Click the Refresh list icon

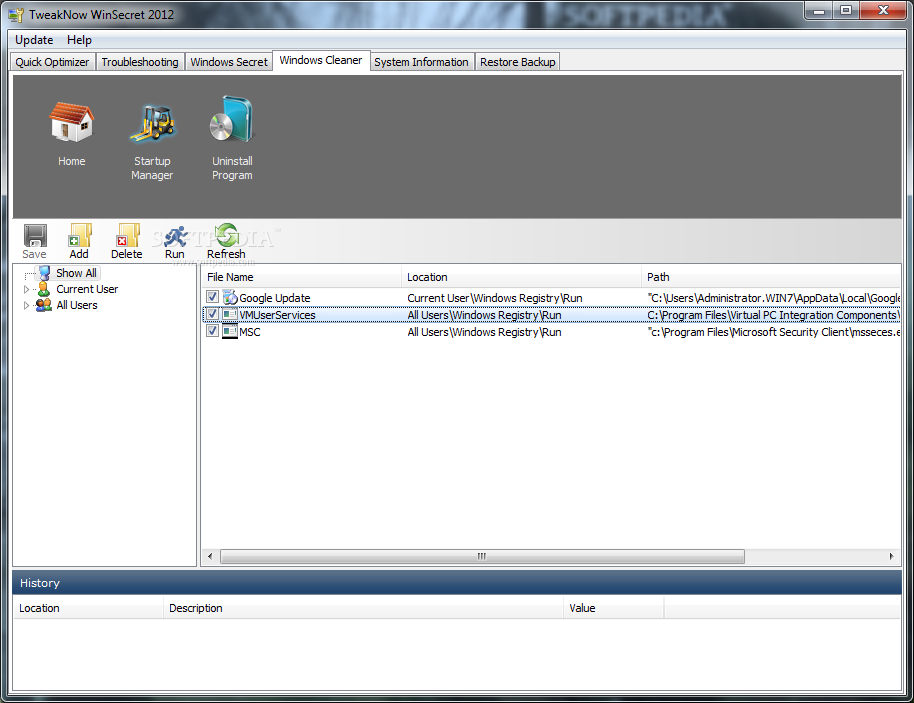tap(226, 235)
